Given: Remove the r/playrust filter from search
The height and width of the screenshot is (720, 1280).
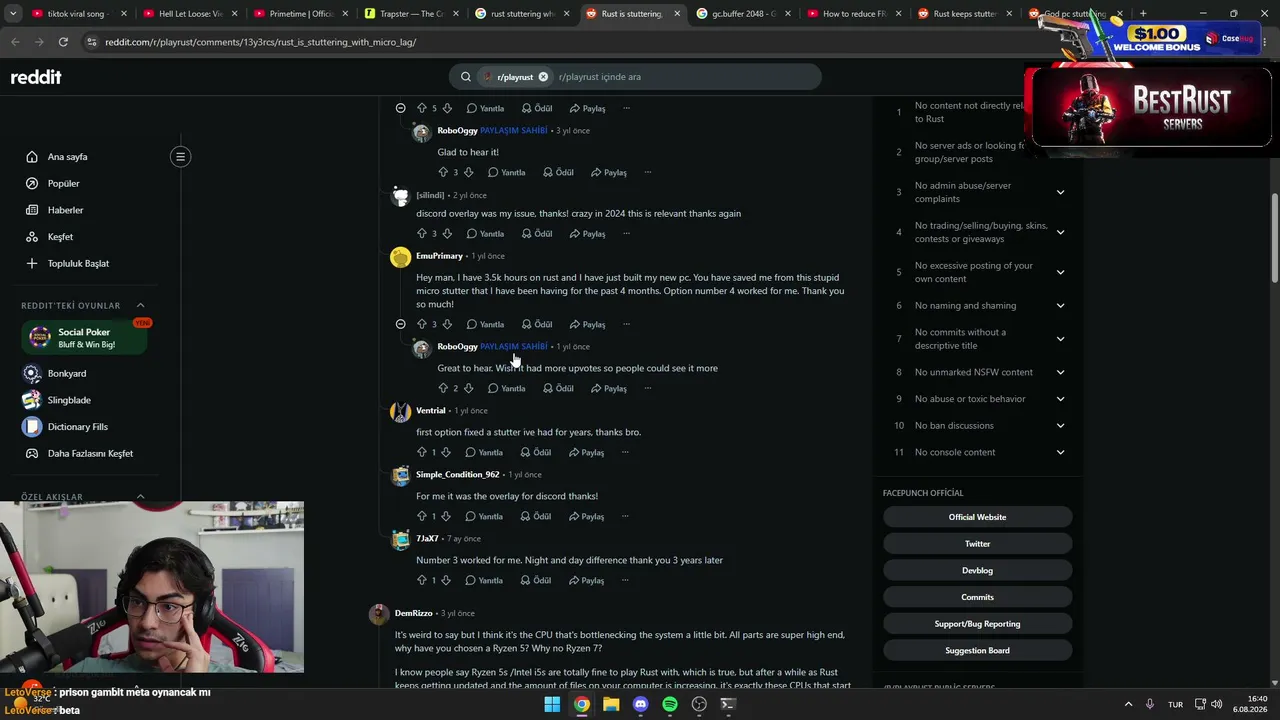Looking at the screenshot, I should (x=543, y=77).
